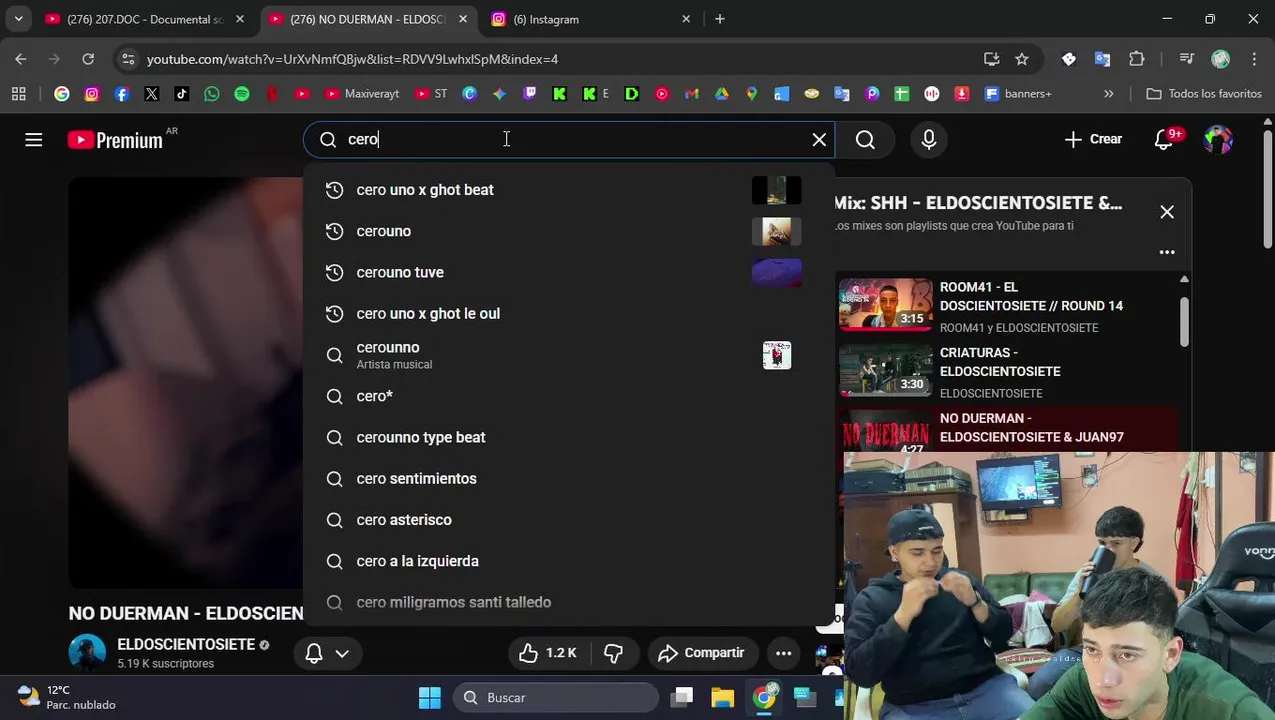Image resolution: width=1275 pixels, height=720 pixels.
Task: Open Todos los favoritos folder
Action: (x=1204, y=94)
